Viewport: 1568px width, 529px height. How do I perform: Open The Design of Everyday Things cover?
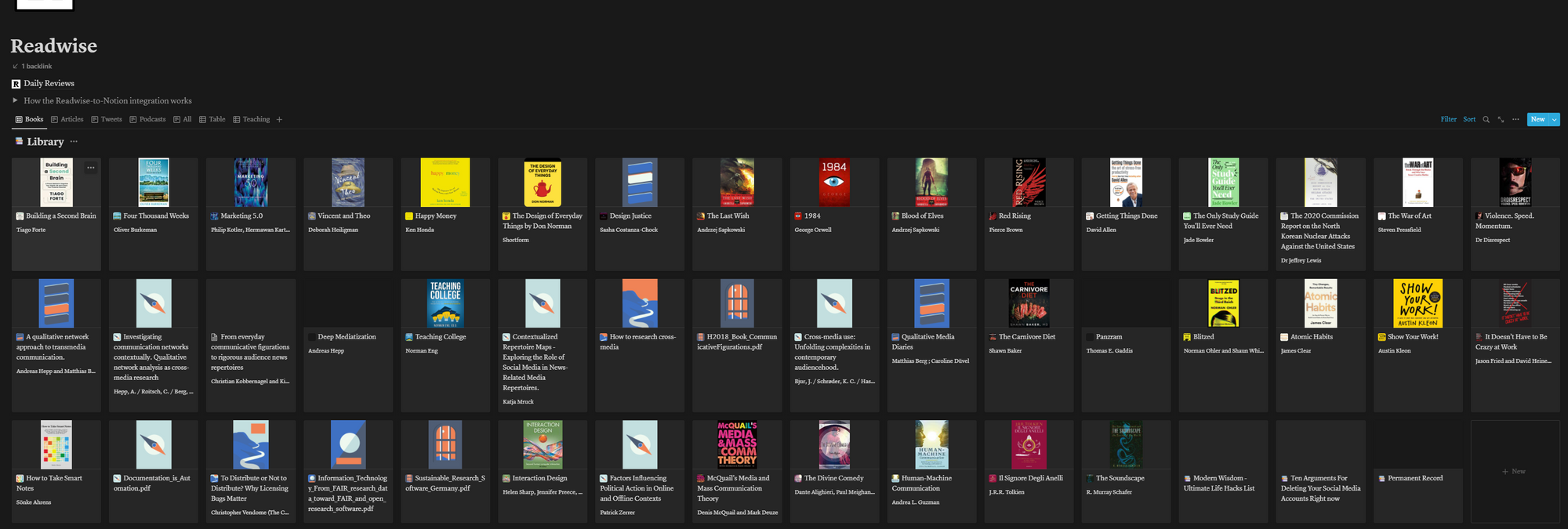click(543, 183)
